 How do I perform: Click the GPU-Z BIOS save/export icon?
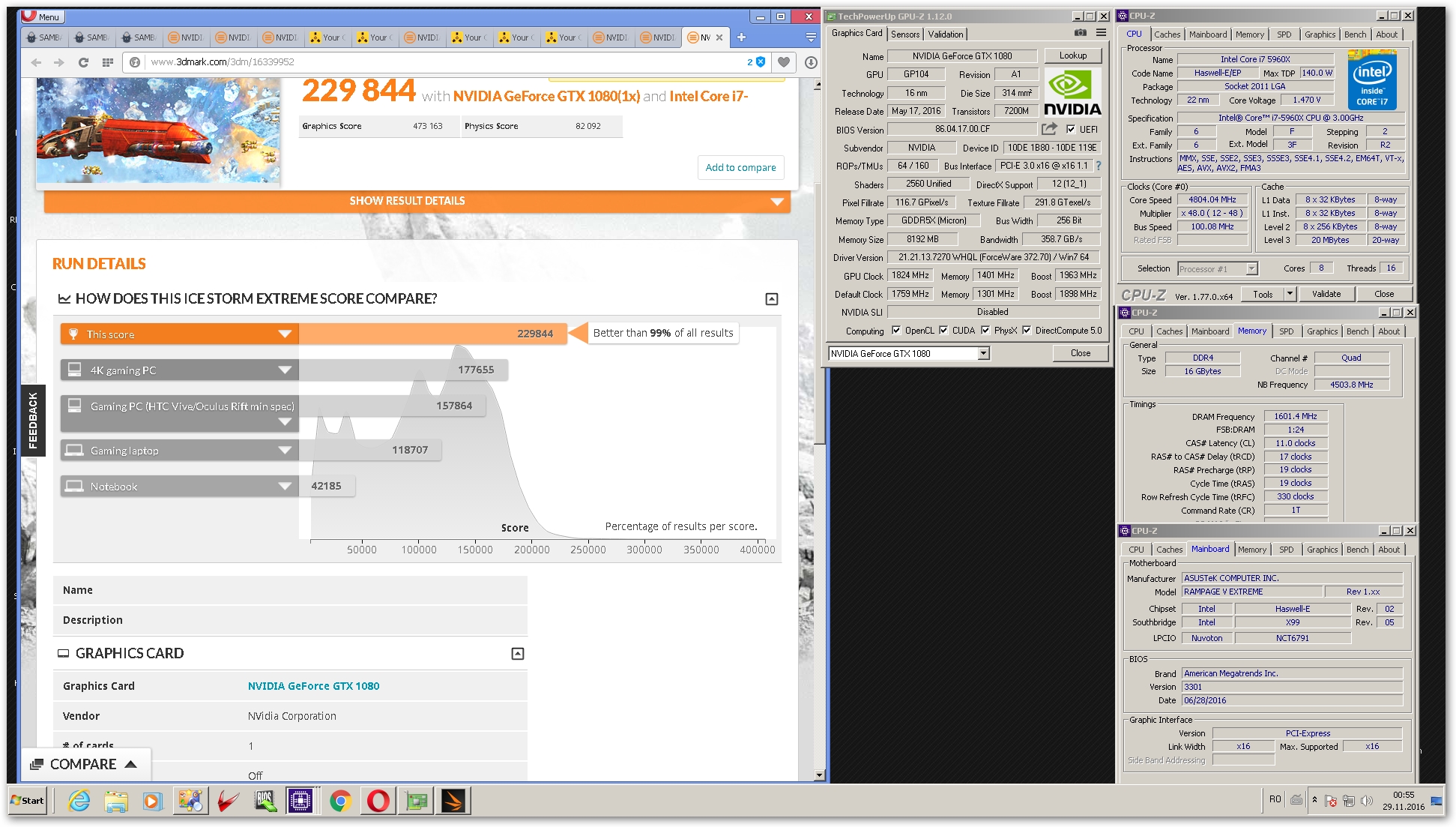pos(1049,129)
